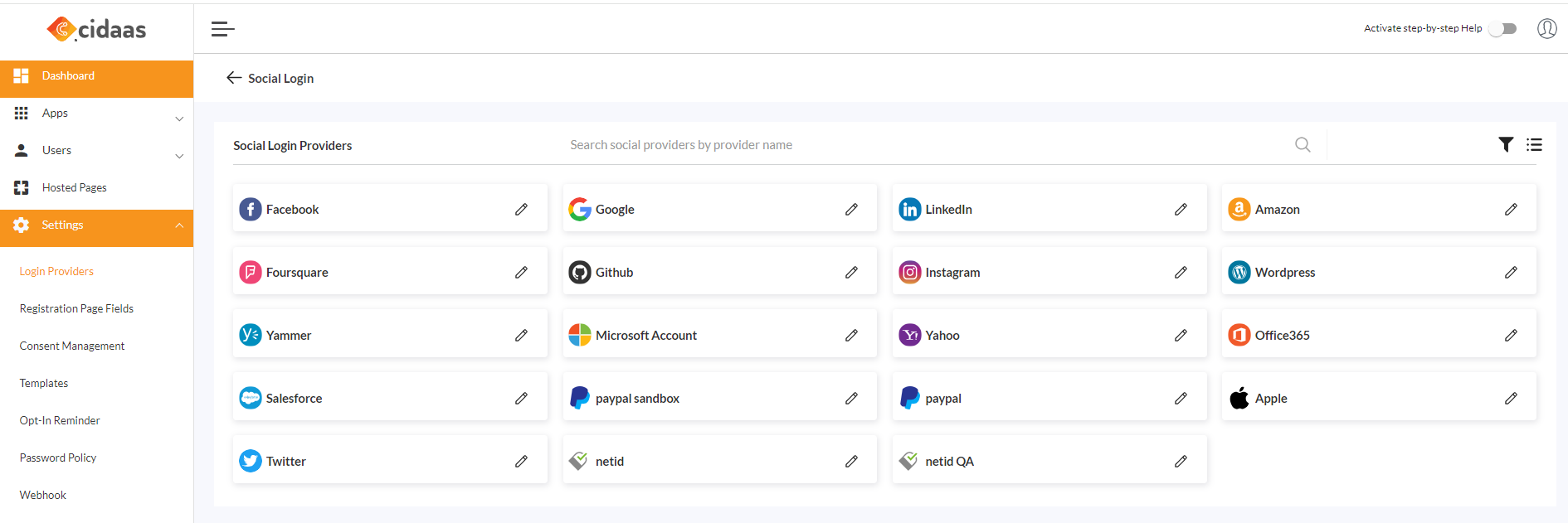Viewport: 1568px width, 523px height.
Task: Click the cidaas logo
Action: click(96, 29)
